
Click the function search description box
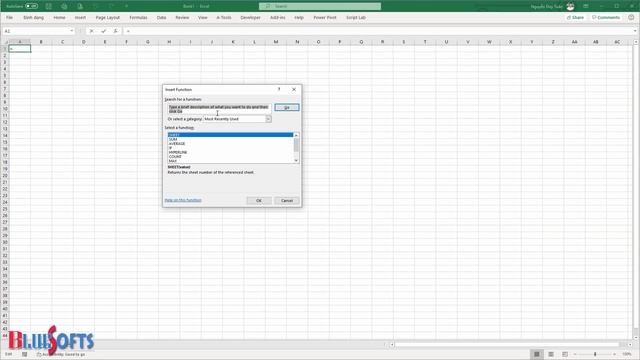point(219,109)
